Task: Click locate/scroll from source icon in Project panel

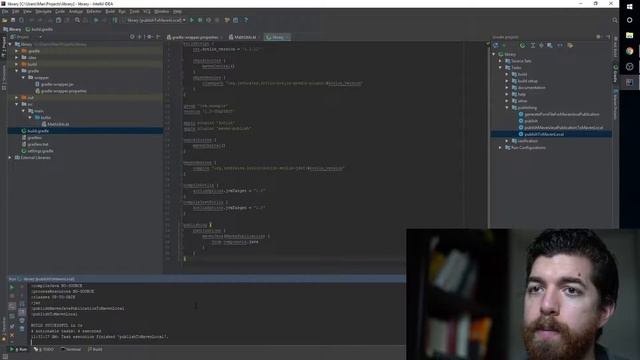Action: 132,37
